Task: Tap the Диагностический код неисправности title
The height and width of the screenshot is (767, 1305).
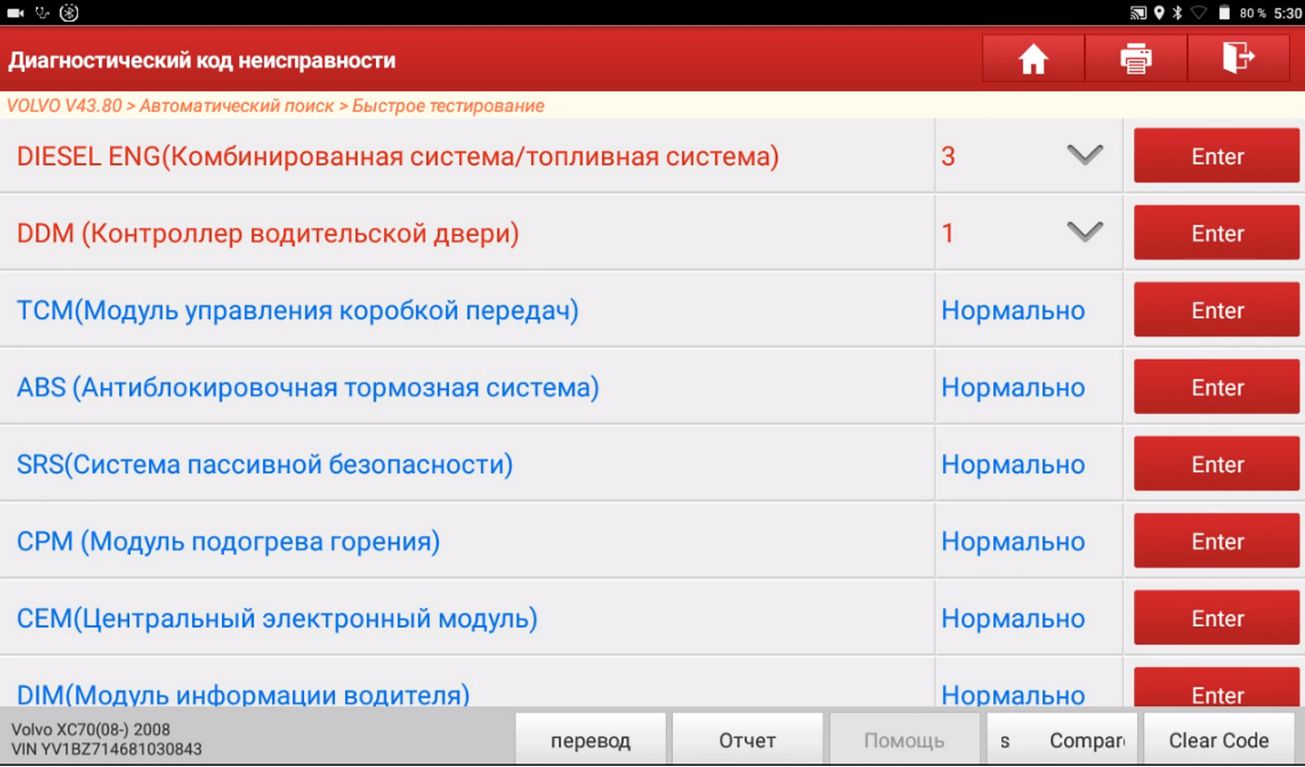Action: [x=202, y=61]
